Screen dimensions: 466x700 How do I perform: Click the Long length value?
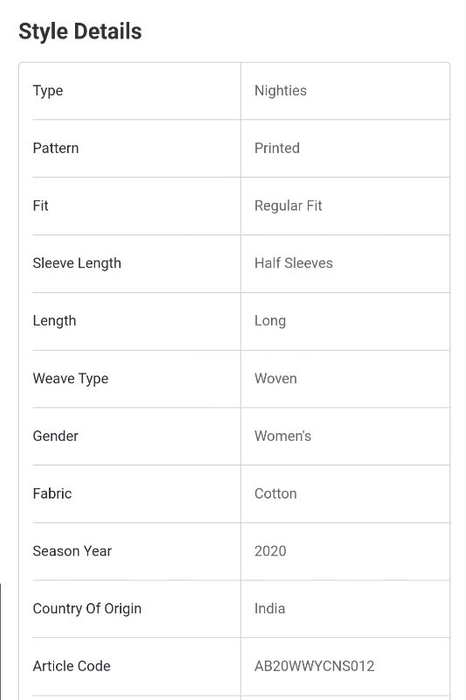(270, 321)
